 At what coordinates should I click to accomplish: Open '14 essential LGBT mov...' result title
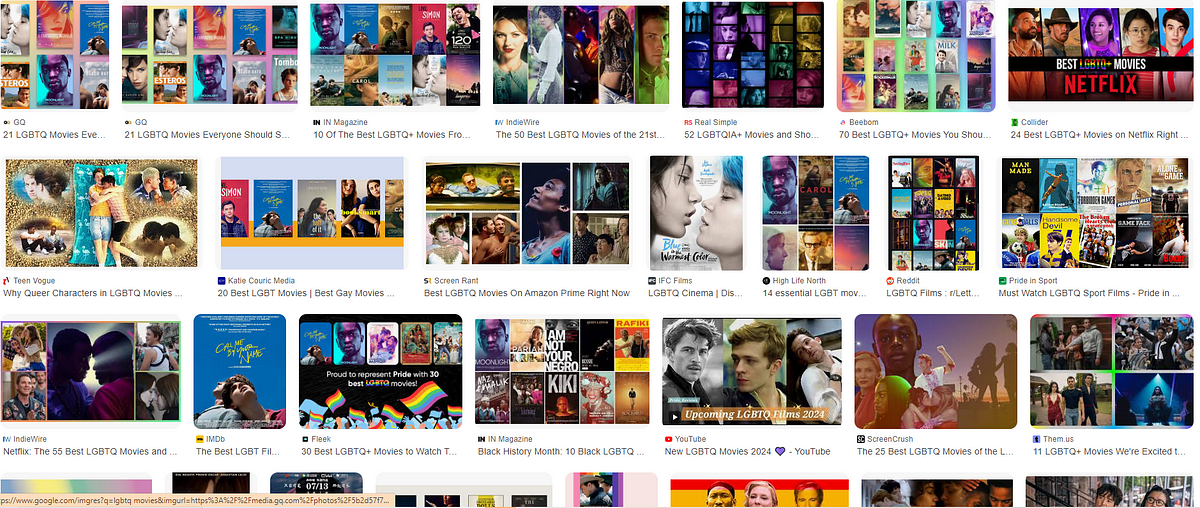pyautogui.click(x=815, y=293)
